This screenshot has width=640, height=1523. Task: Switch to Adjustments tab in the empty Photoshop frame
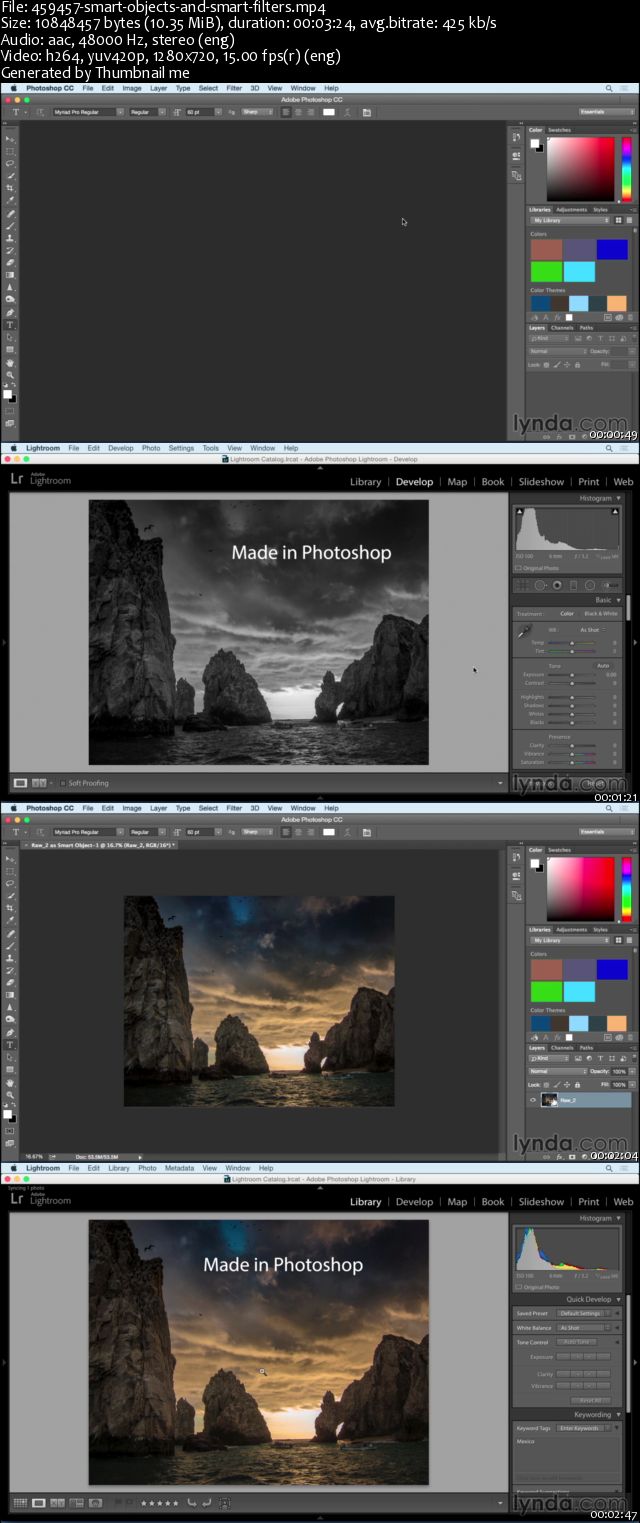(x=572, y=210)
